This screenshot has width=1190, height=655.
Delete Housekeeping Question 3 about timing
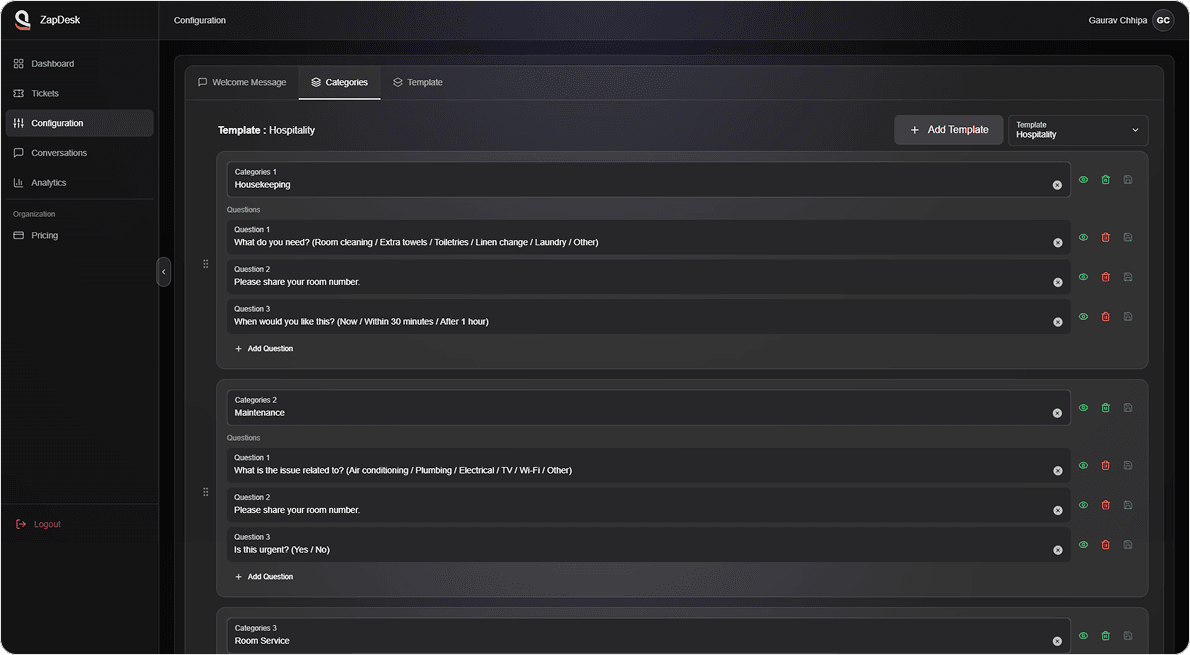pyautogui.click(x=1105, y=317)
